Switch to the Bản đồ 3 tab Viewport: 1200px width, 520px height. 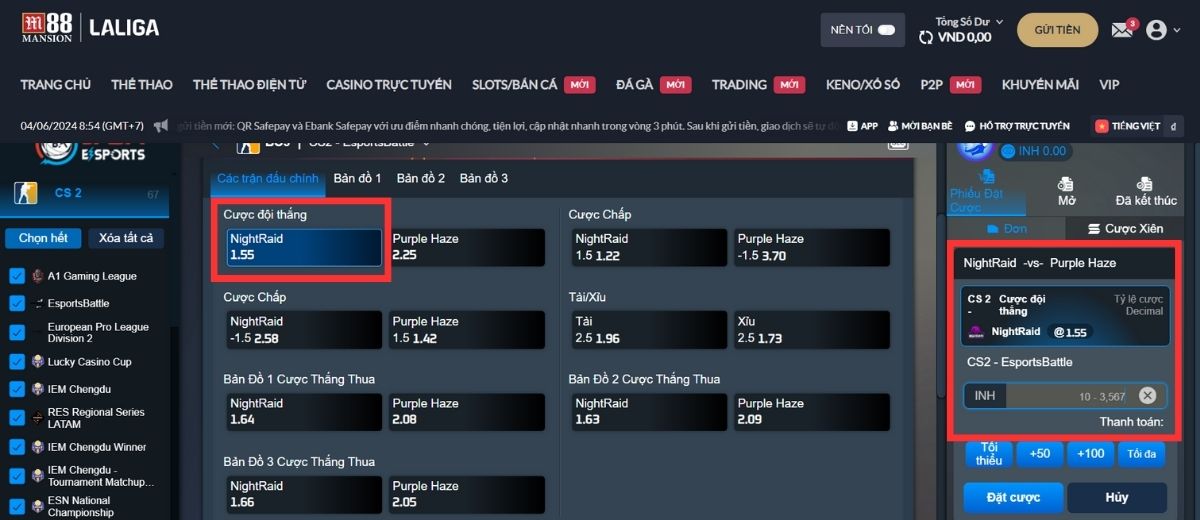(484, 178)
